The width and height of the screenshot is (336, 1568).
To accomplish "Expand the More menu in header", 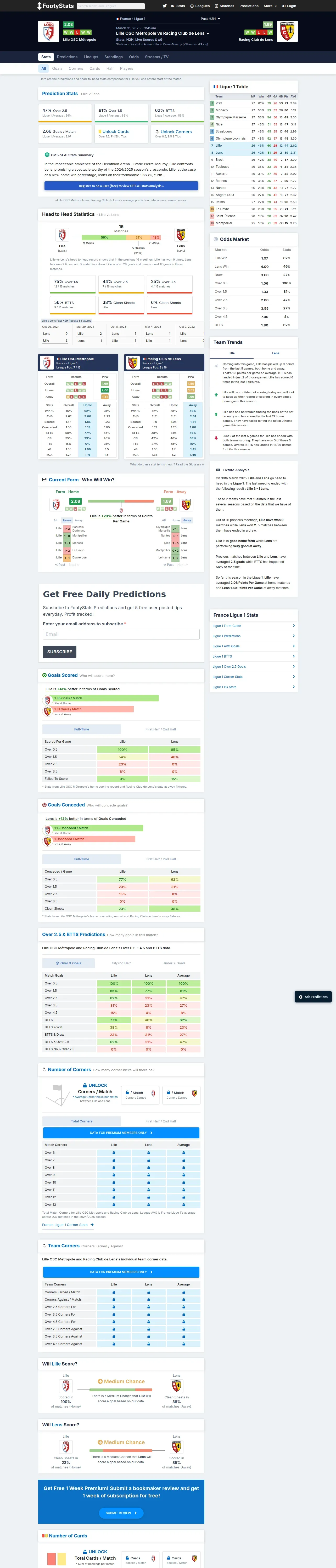I will pos(270,6).
